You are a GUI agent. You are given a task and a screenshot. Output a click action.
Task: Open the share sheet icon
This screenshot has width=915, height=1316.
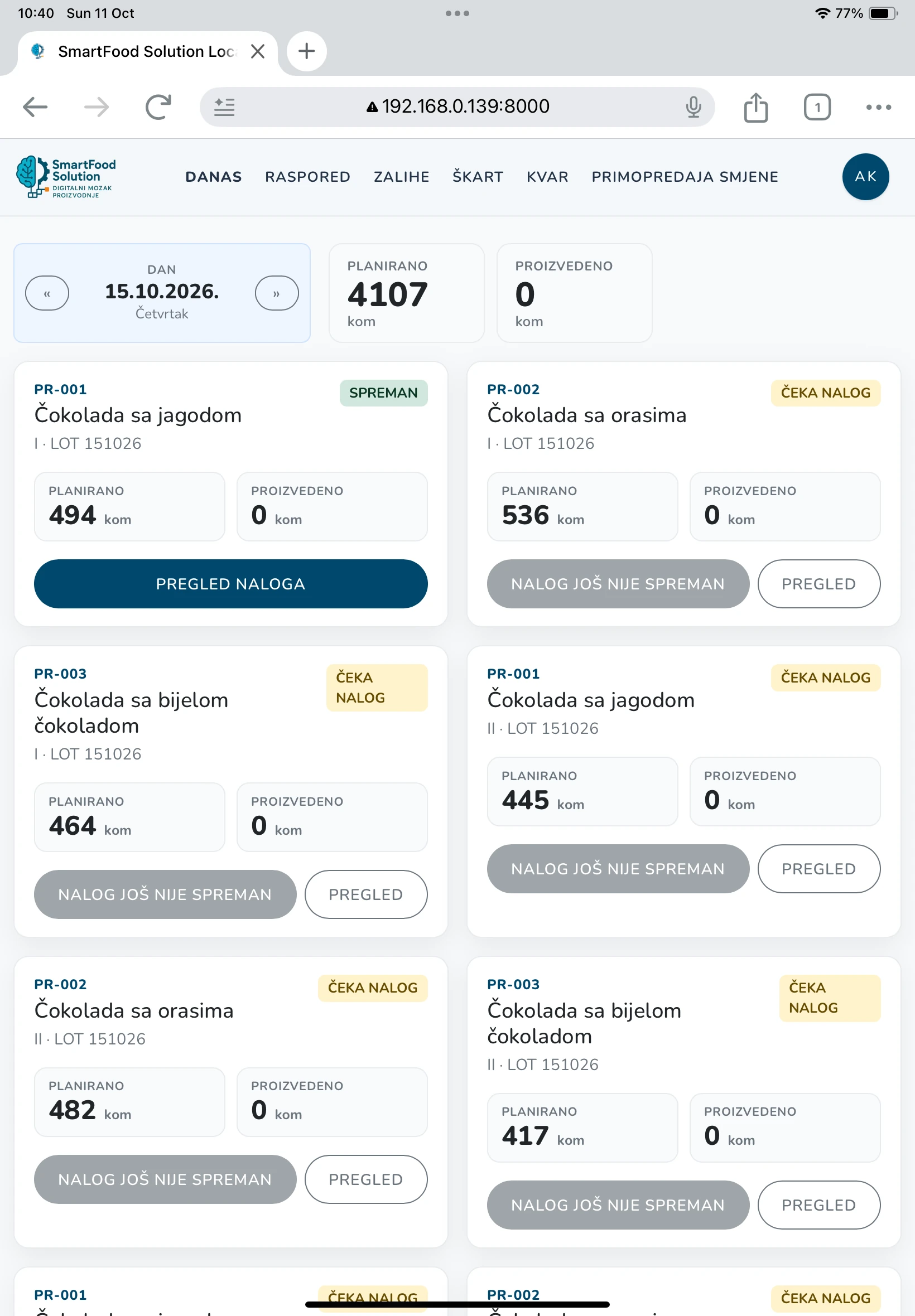tap(755, 107)
